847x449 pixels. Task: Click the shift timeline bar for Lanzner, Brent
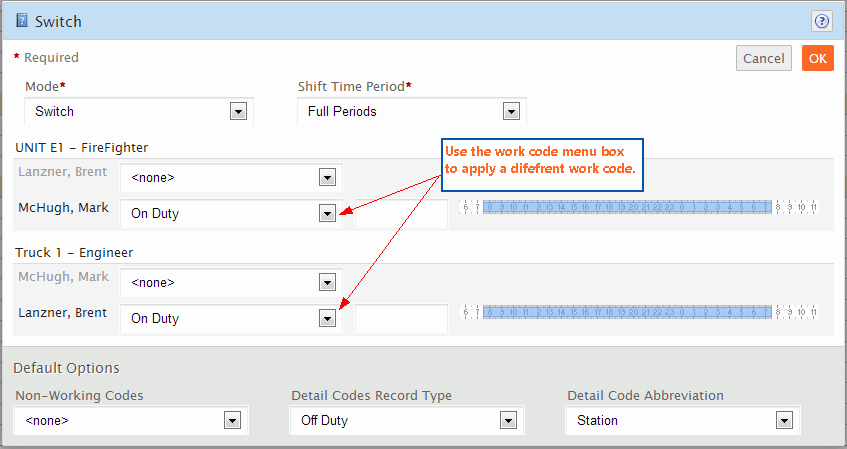tap(627, 312)
